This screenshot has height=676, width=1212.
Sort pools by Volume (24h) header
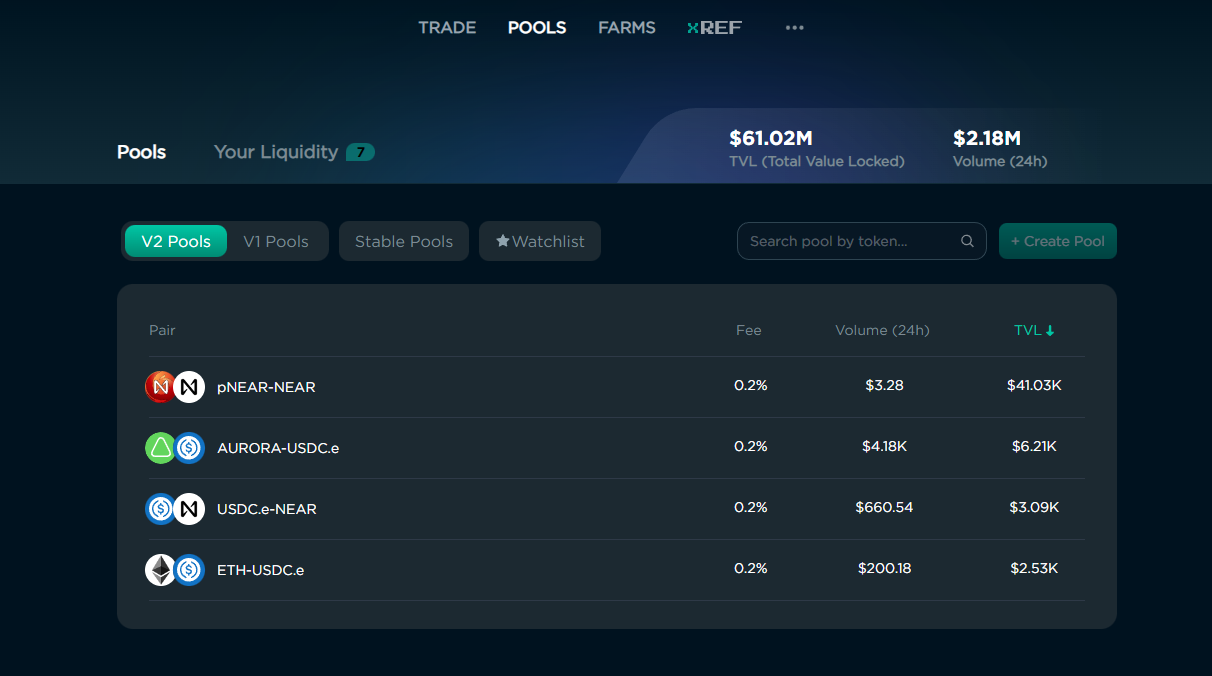[882, 330]
